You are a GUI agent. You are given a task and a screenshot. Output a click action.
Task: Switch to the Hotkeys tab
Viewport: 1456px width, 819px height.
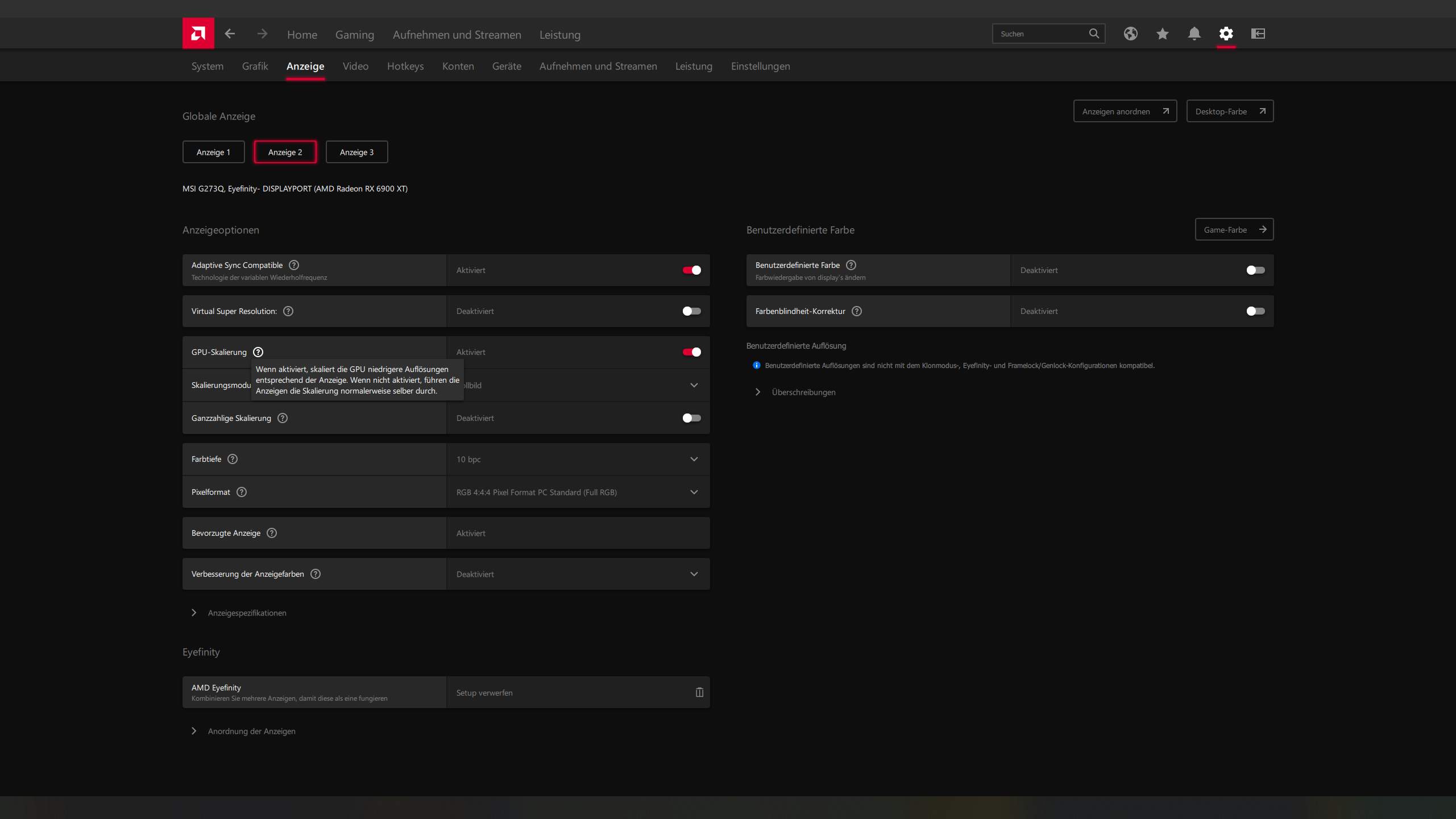[405, 66]
